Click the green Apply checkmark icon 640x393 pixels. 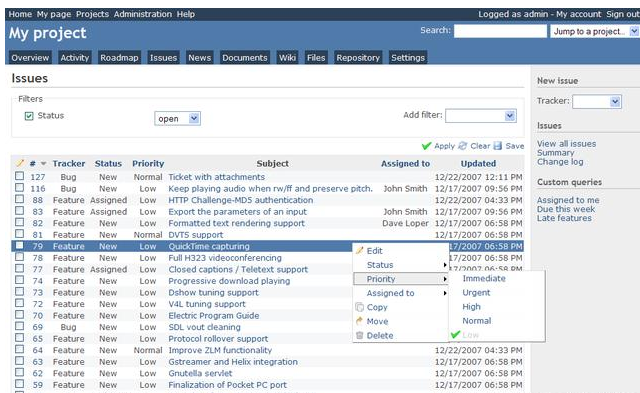(427, 146)
